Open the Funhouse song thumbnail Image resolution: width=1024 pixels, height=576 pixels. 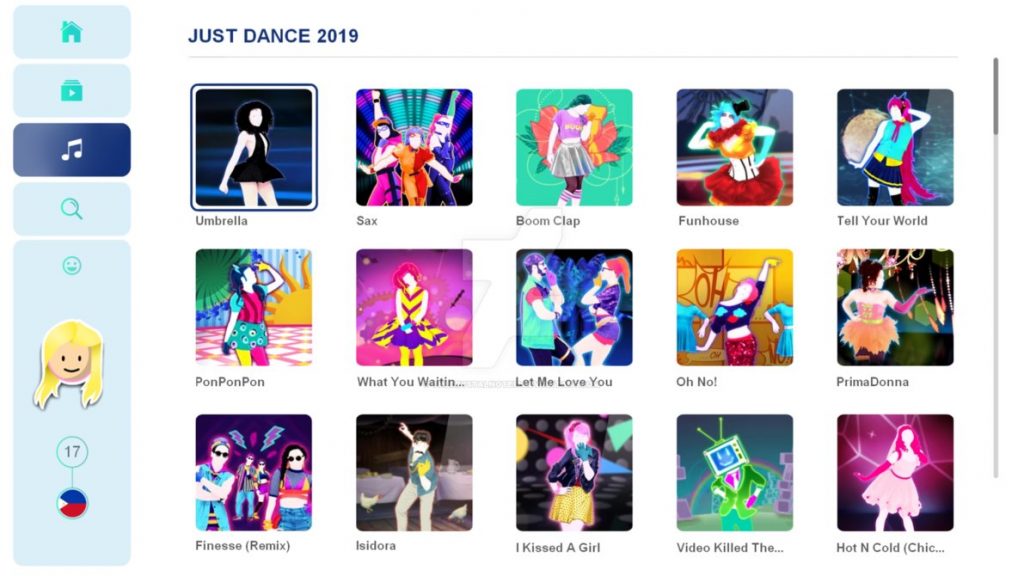point(735,148)
